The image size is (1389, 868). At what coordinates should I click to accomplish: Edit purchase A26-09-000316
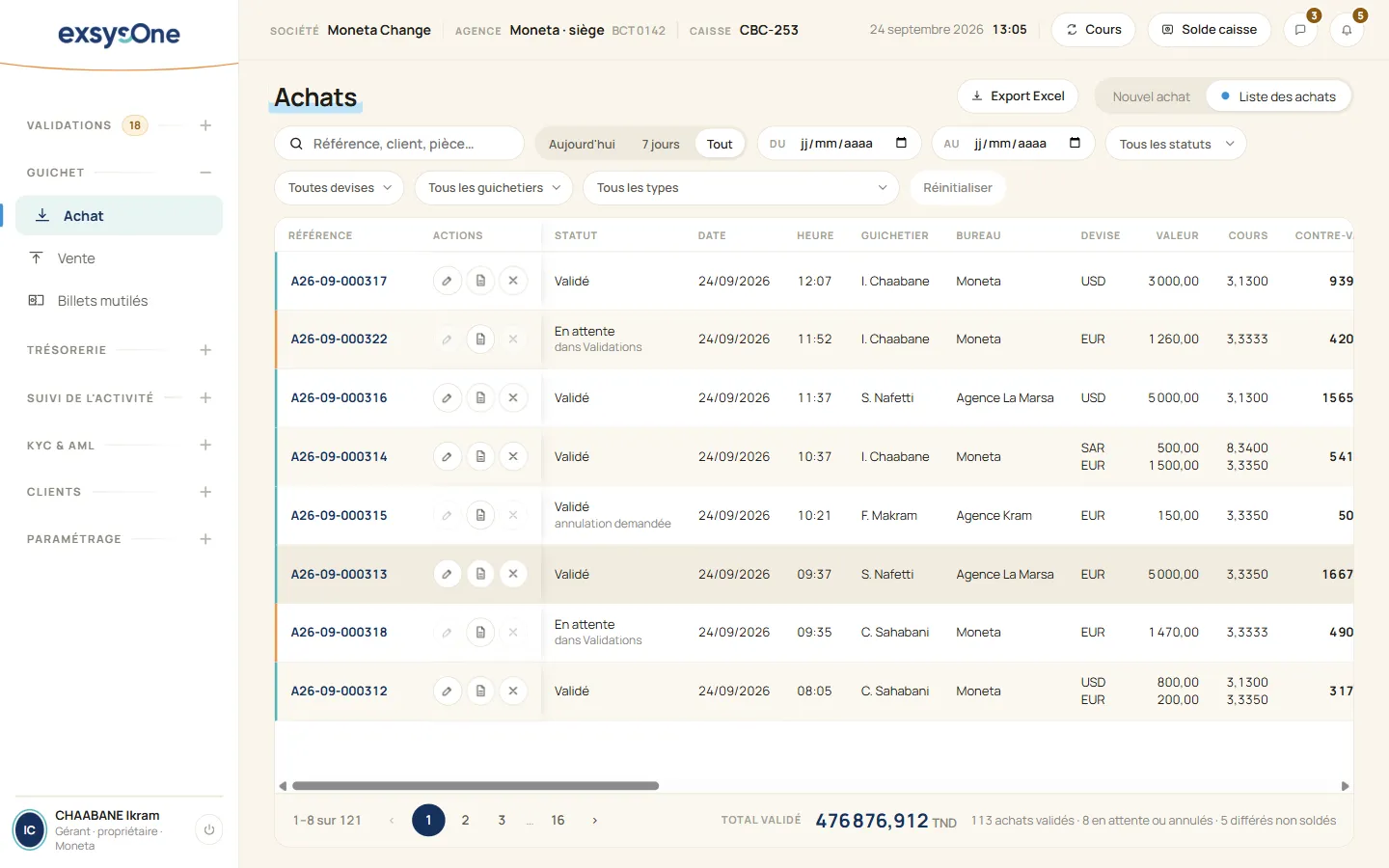pyautogui.click(x=447, y=398)
